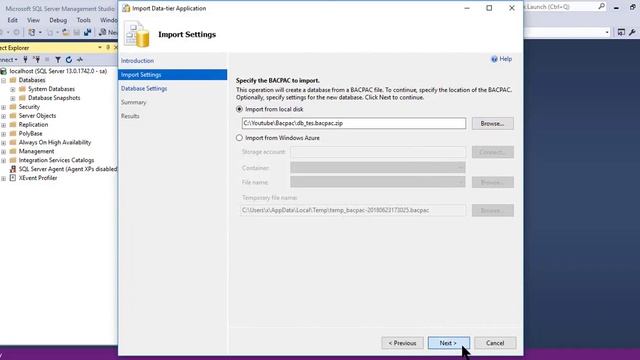Click the Next button

[x=449, y=343]
